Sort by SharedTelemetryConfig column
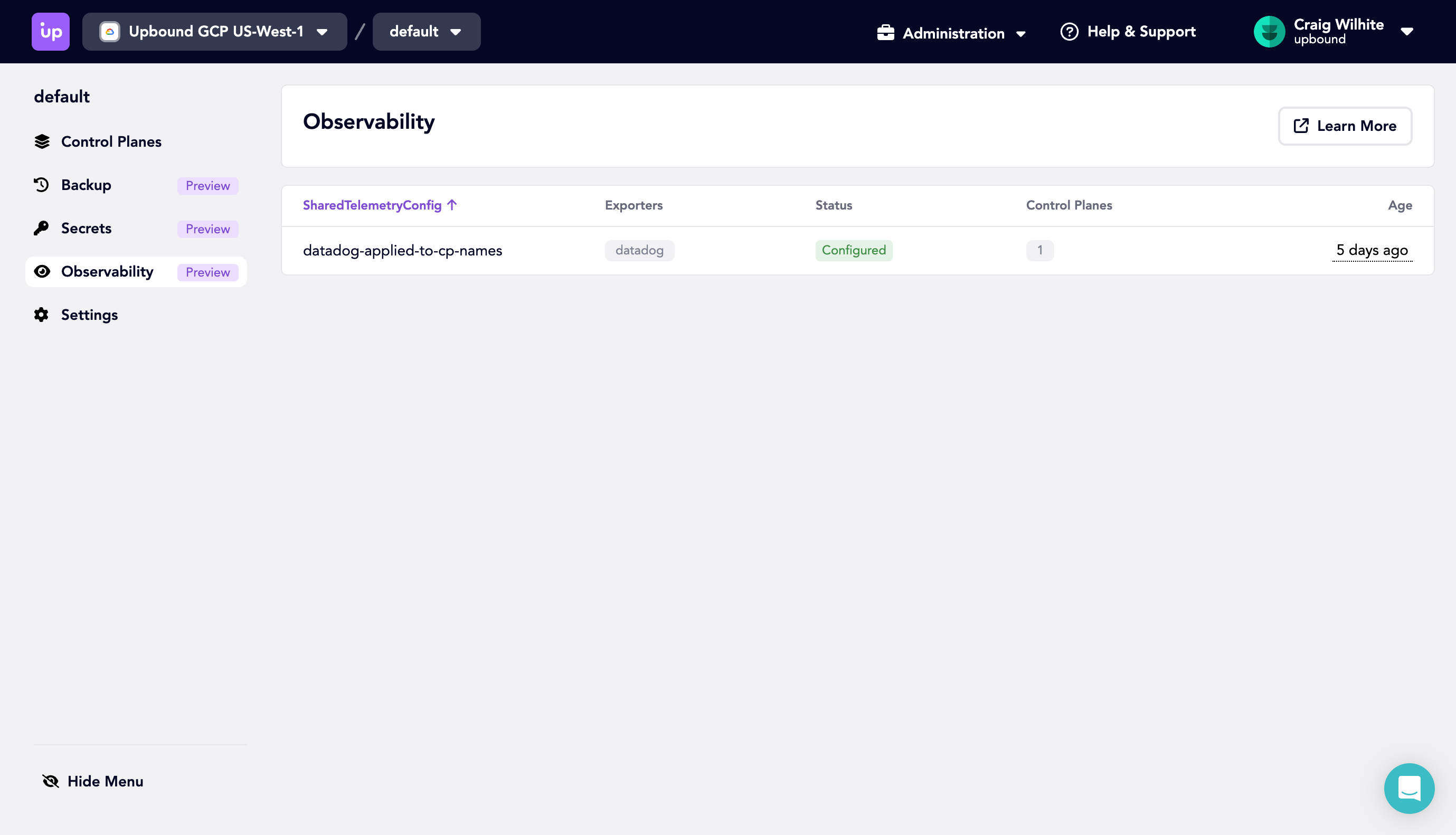The height and width of the screenshot is (835, 1456). (380, 205)
